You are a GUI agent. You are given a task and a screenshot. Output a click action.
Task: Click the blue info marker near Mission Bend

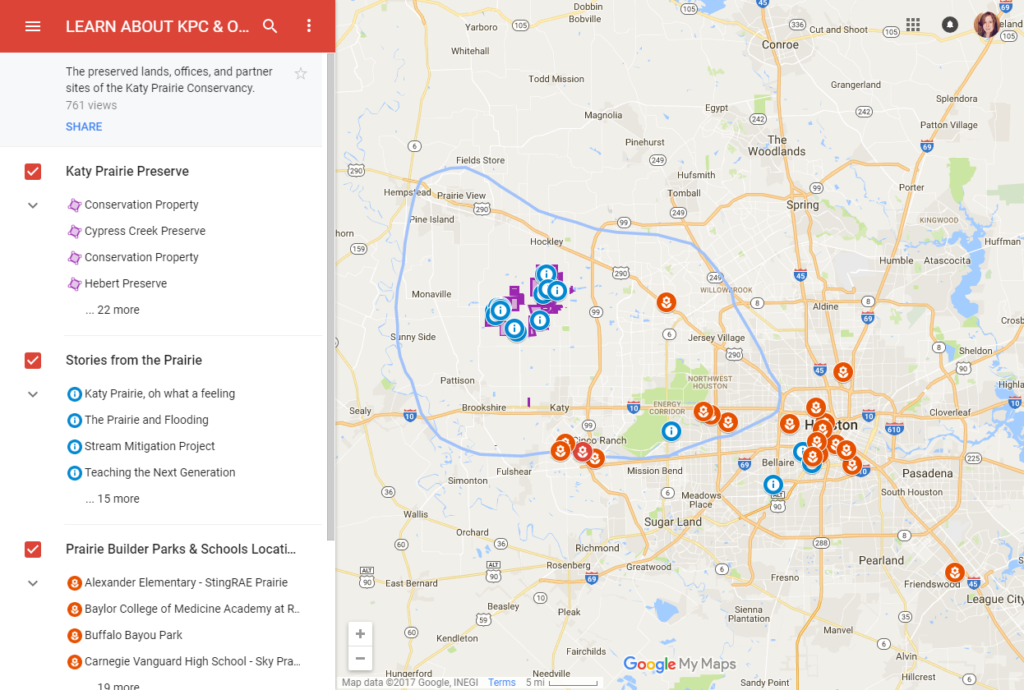click(x=671, y=432)
